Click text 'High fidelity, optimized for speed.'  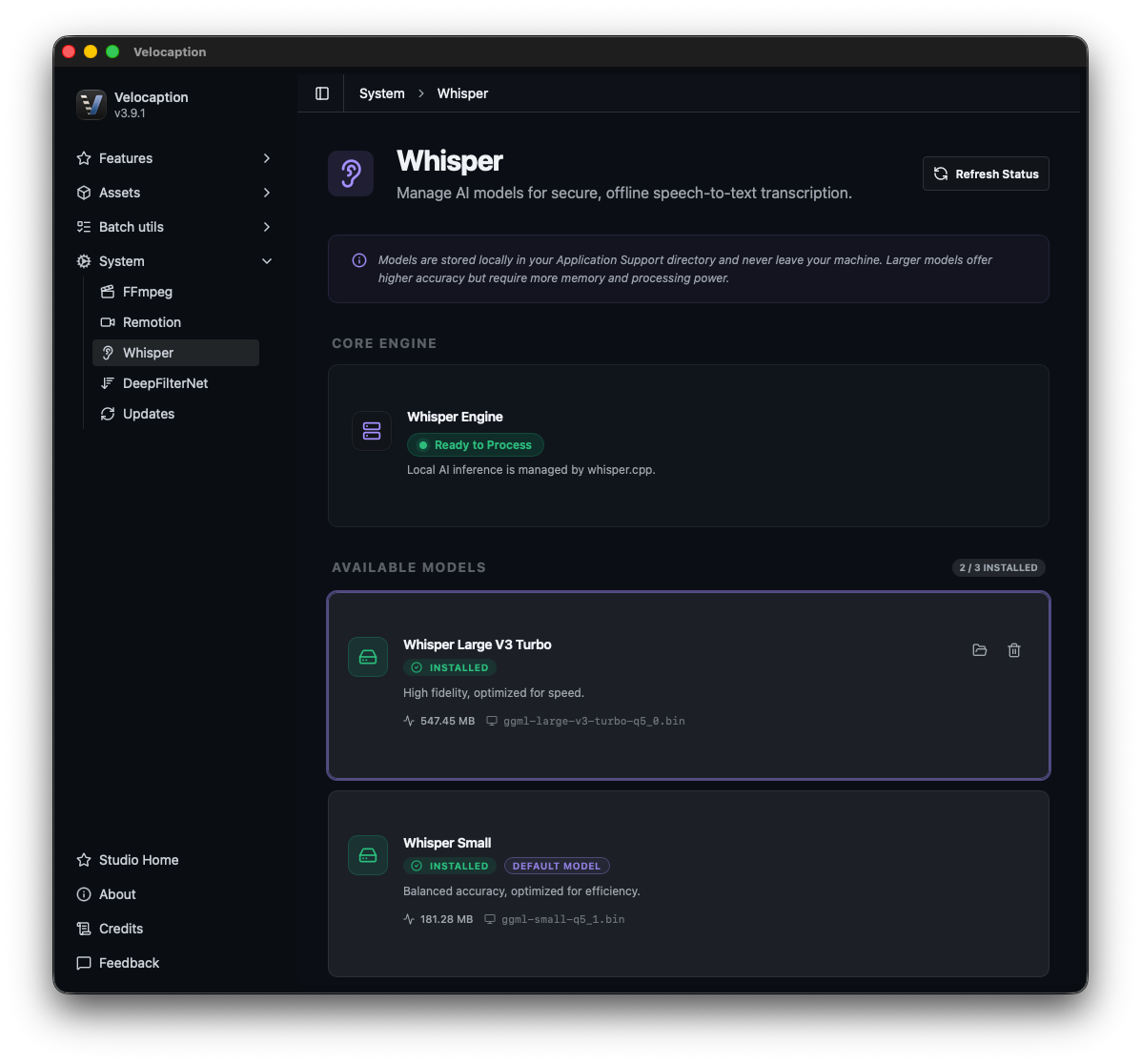coord(494,692)
